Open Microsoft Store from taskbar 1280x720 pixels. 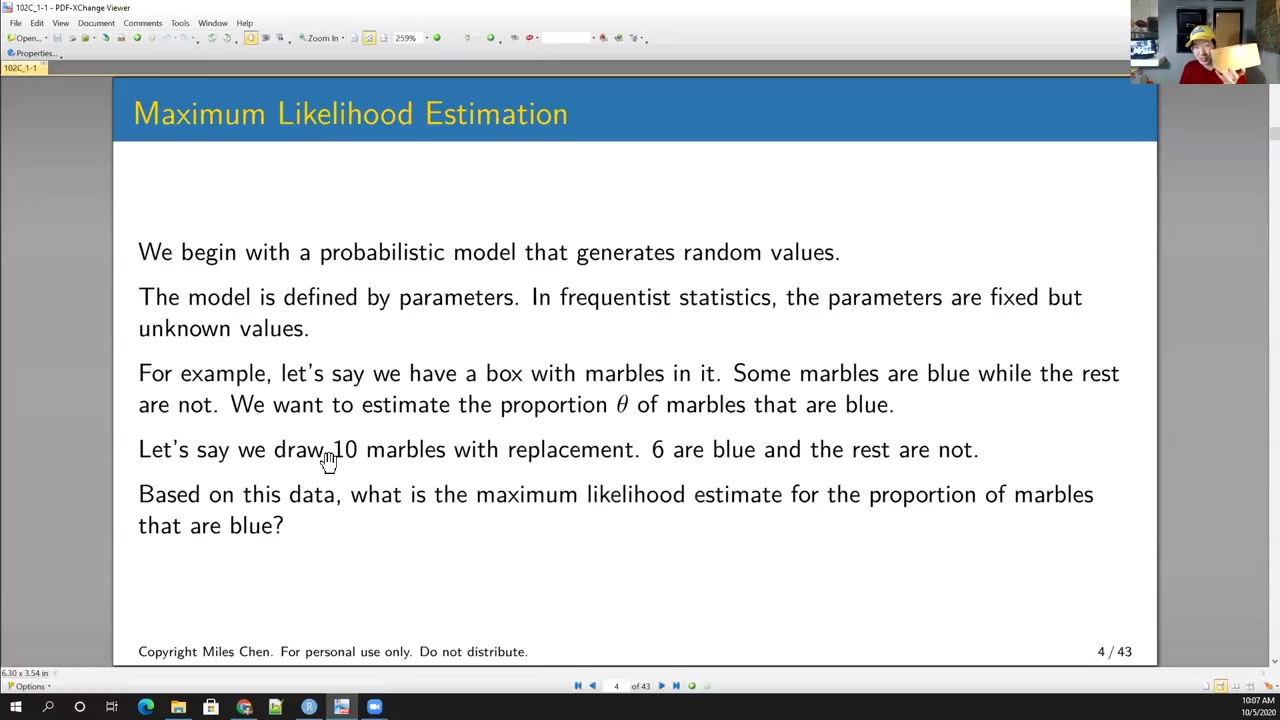coord(211,707)
